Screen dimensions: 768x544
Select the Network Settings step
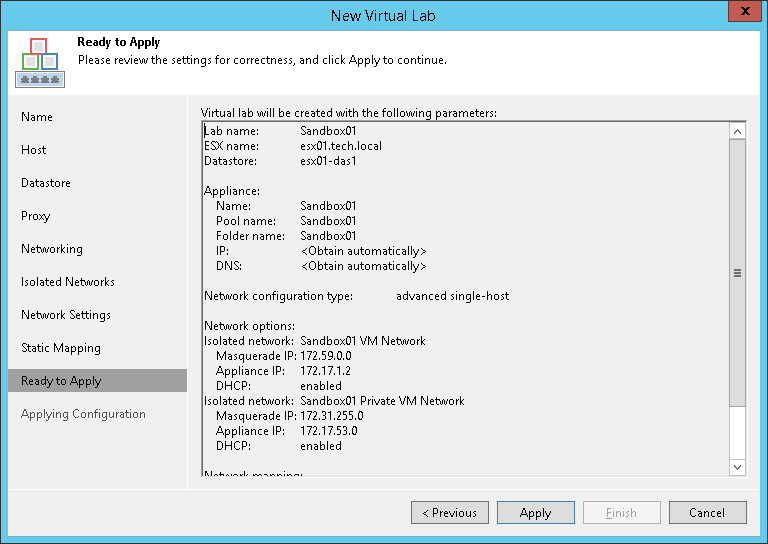[x=66, y=315]
